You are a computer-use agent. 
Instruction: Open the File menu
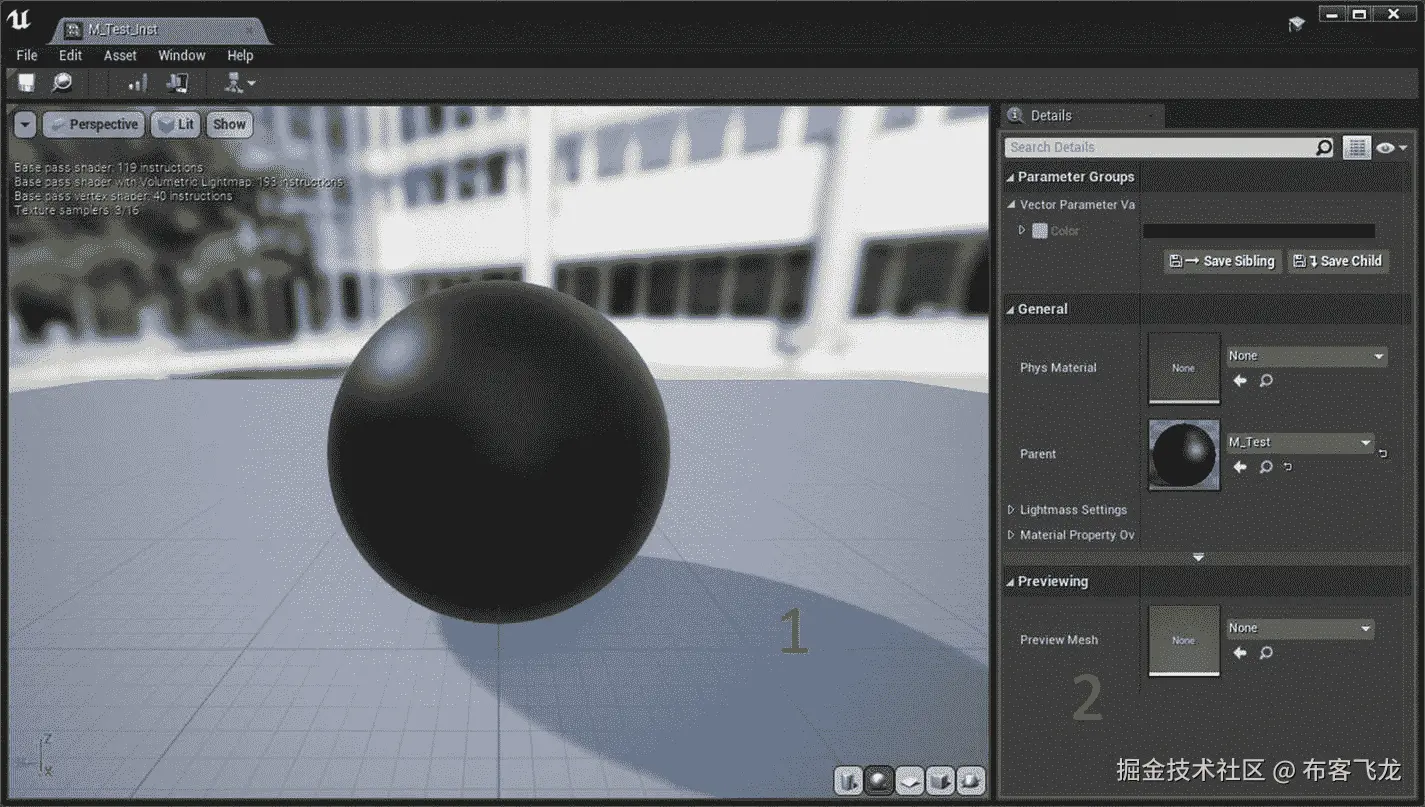click(27, 56)
